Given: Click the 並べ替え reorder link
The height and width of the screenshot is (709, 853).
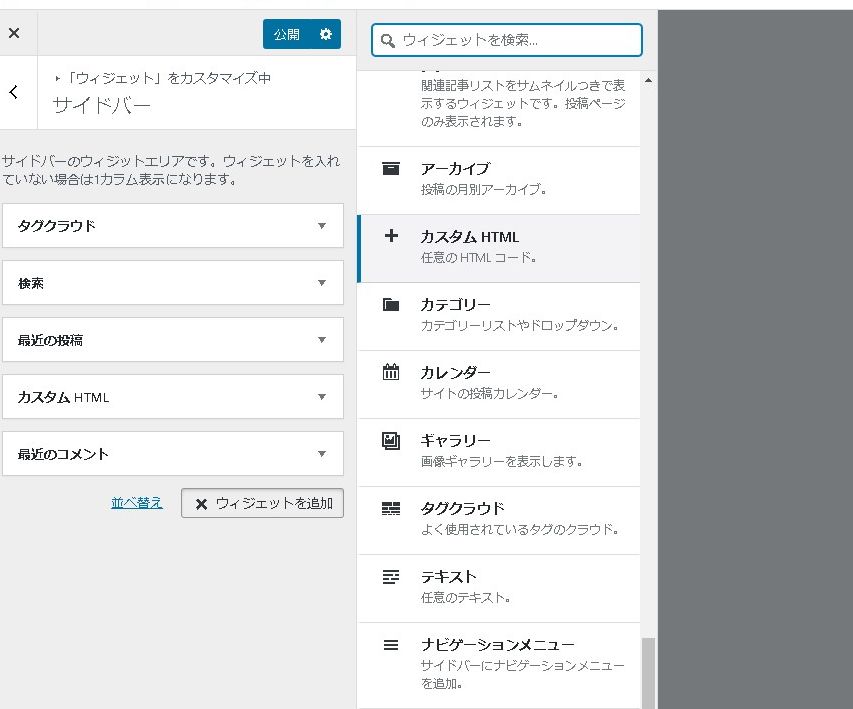Looking at the screenshot, I should coord(137,503).
